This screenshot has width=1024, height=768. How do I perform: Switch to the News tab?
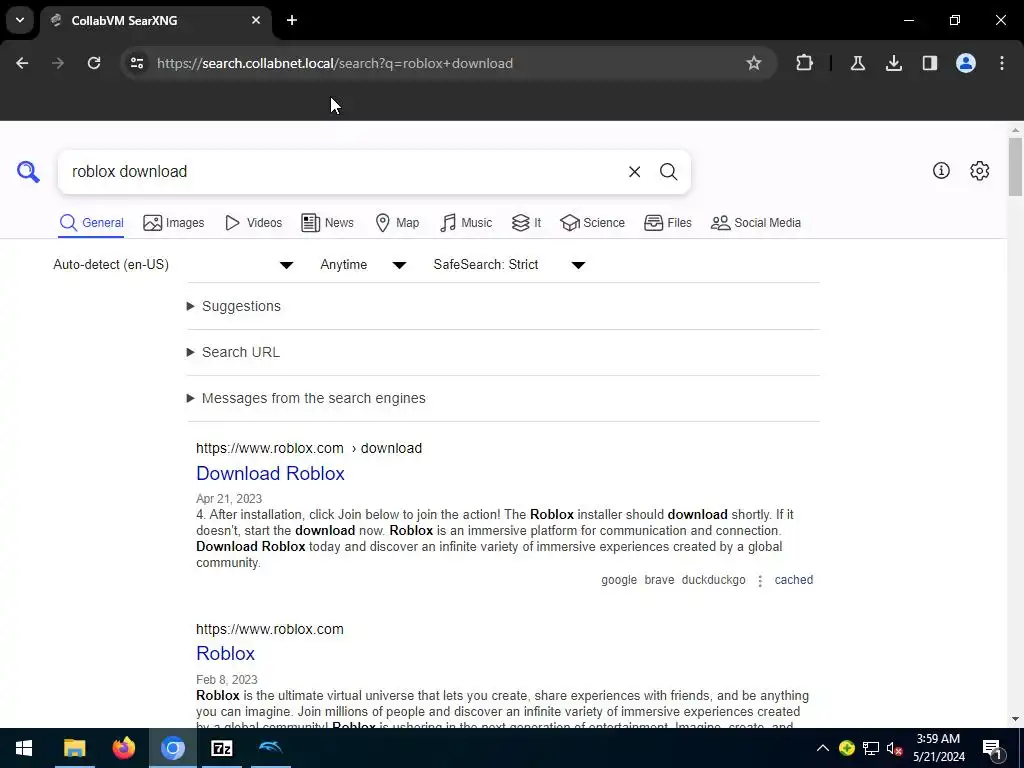pyautogui.click(x=327, y=223)
